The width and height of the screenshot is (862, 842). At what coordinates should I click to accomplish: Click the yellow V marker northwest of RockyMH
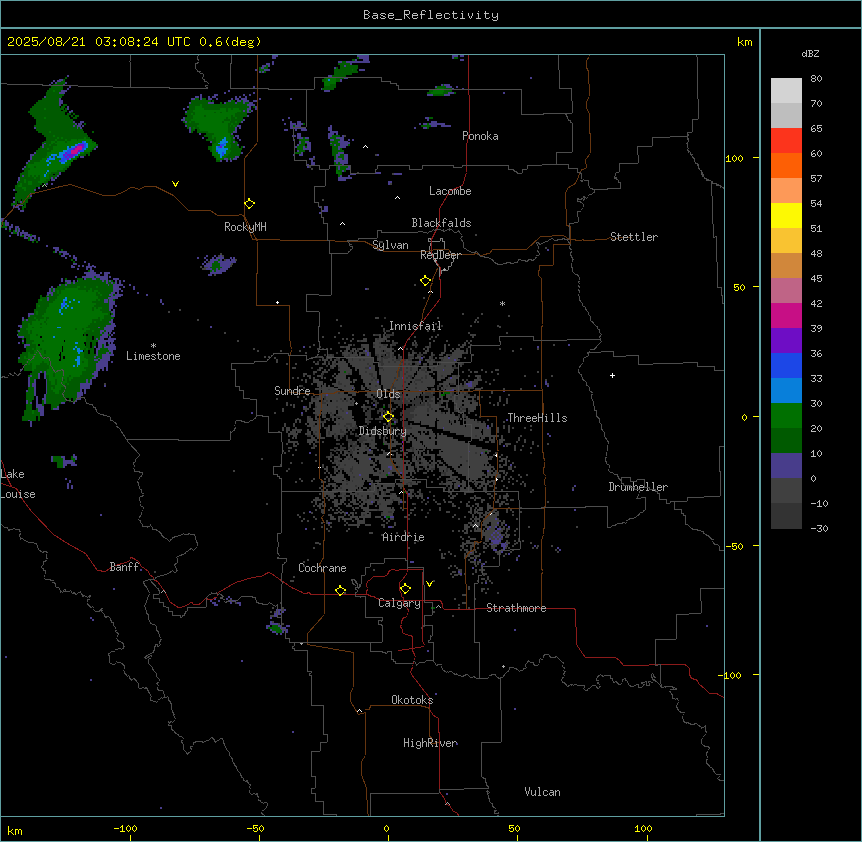tap(175, 184)
